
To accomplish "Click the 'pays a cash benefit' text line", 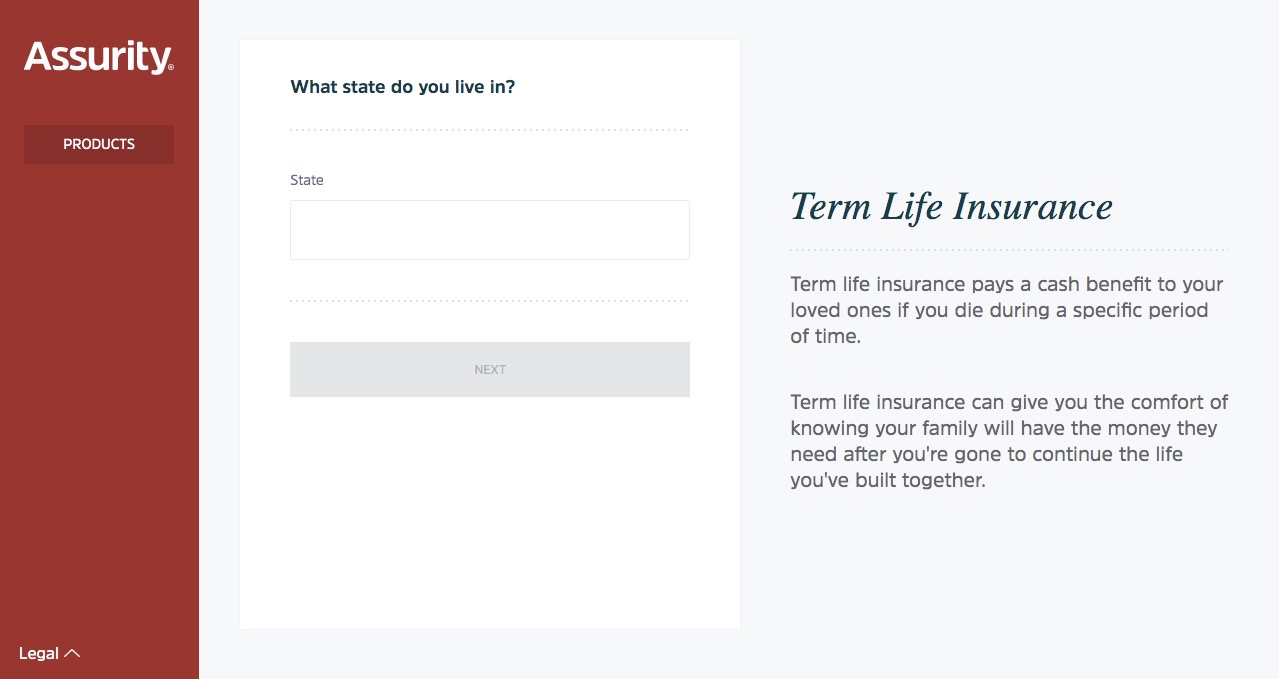I will [x=1006, y=284].
